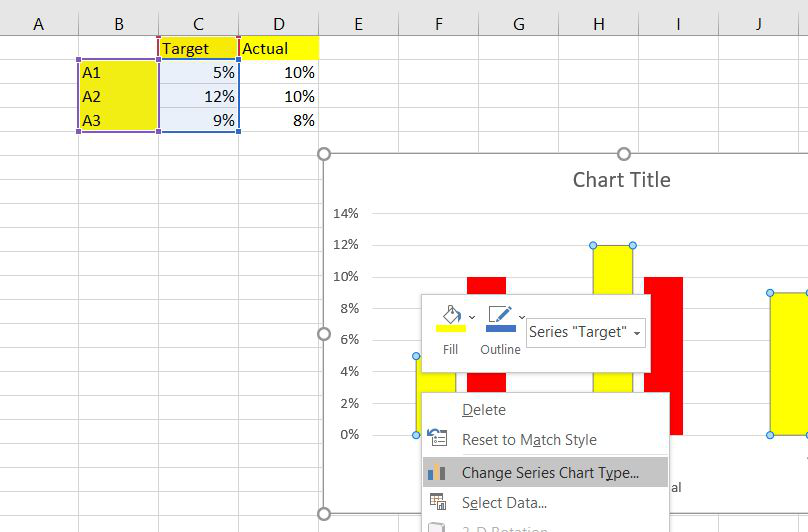Choose Delete from the context menu
808x532 pixels.
pos(484,410)
